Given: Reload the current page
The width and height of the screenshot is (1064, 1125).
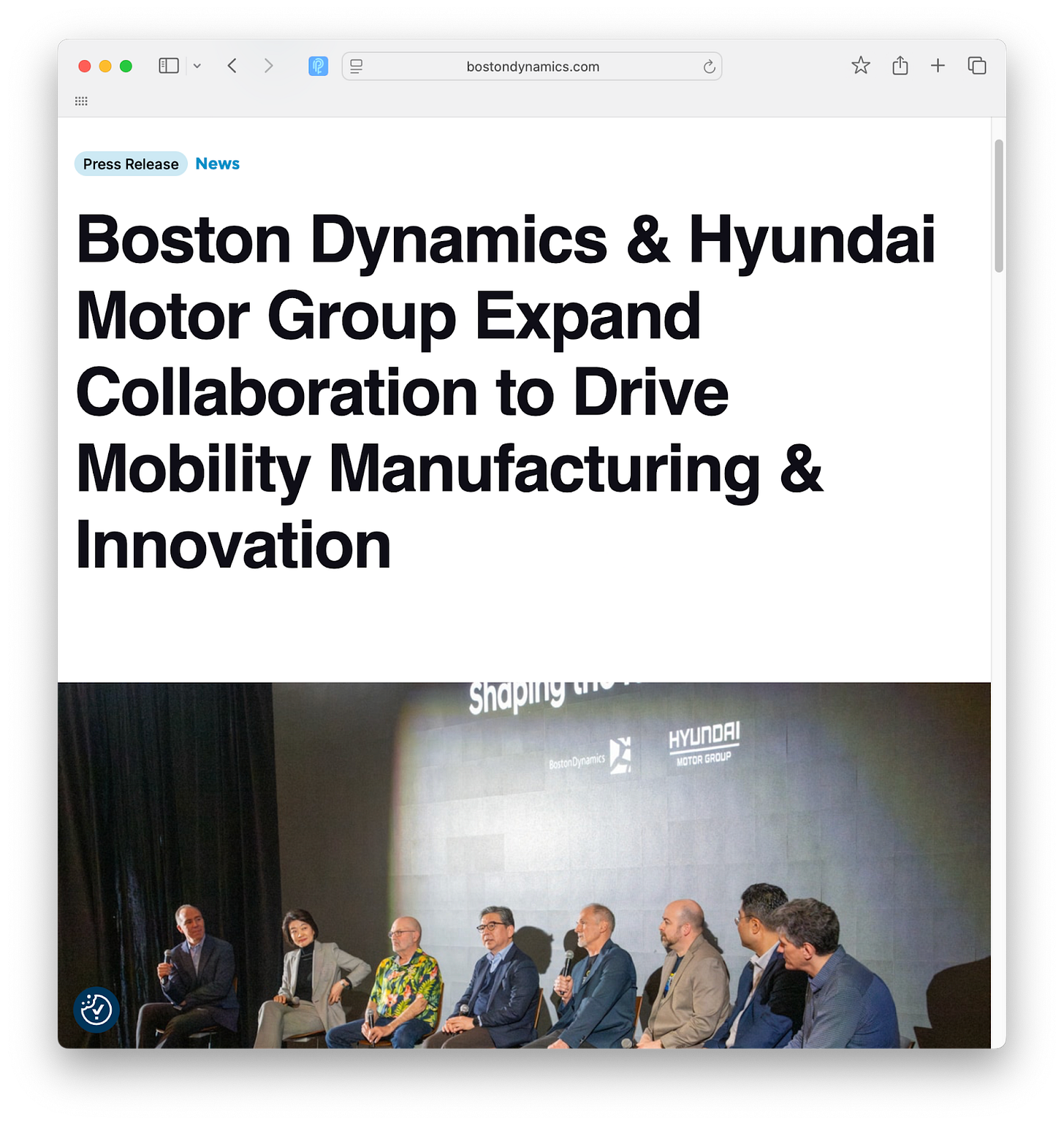Looking at the screenshot, I should 709,66.
